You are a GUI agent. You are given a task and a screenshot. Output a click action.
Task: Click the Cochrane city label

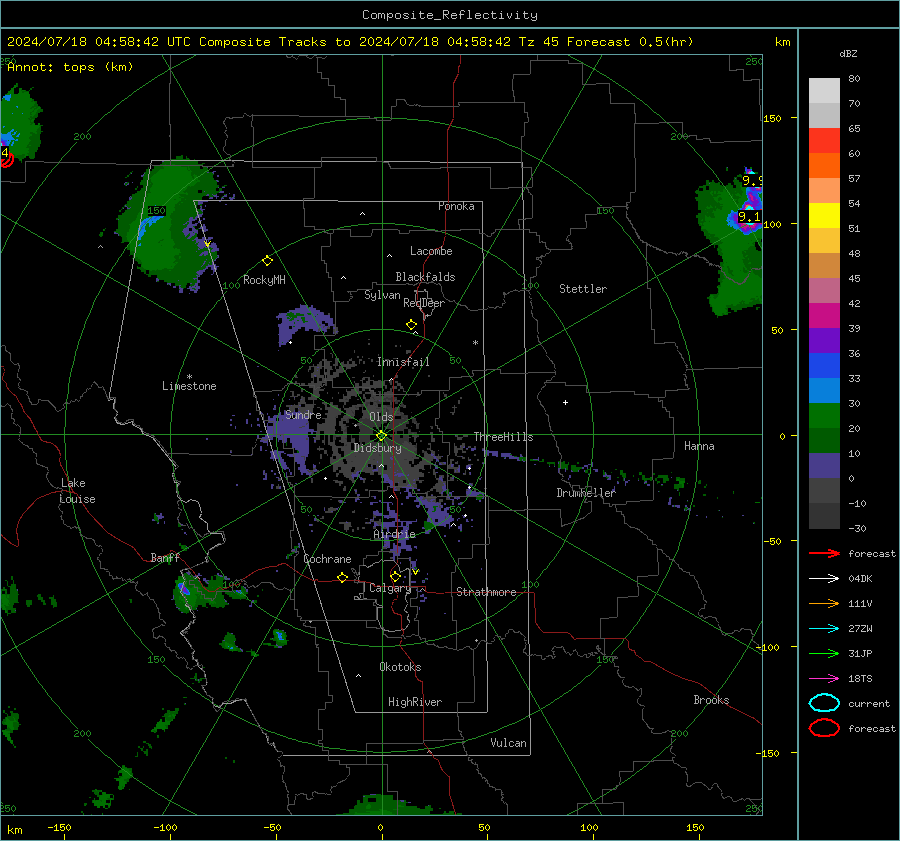pyautogui.click(x=327, y=559)
